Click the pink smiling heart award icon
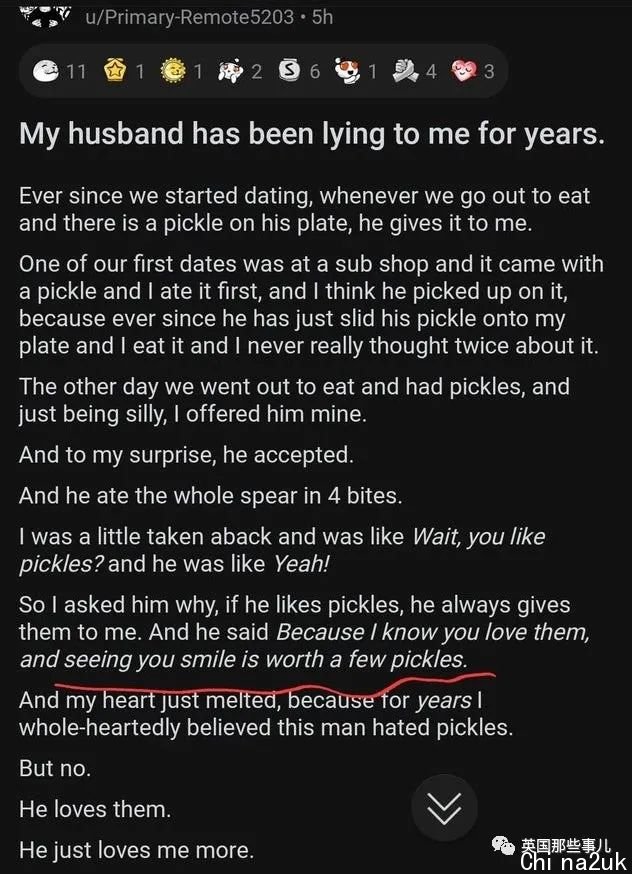This screenshot has width=632, height=874. (464, 71)
